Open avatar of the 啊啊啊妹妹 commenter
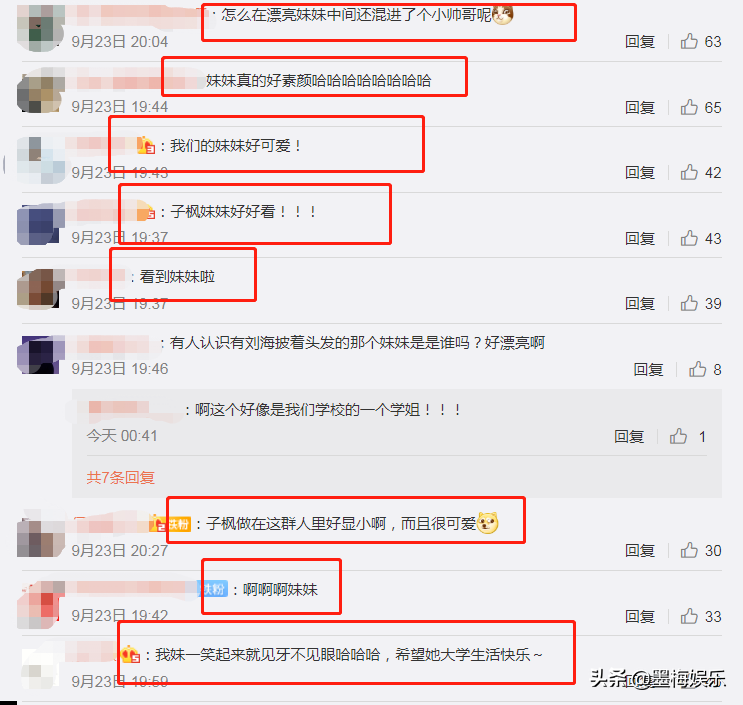Screen dimensions: 743x705 (40, 604)
